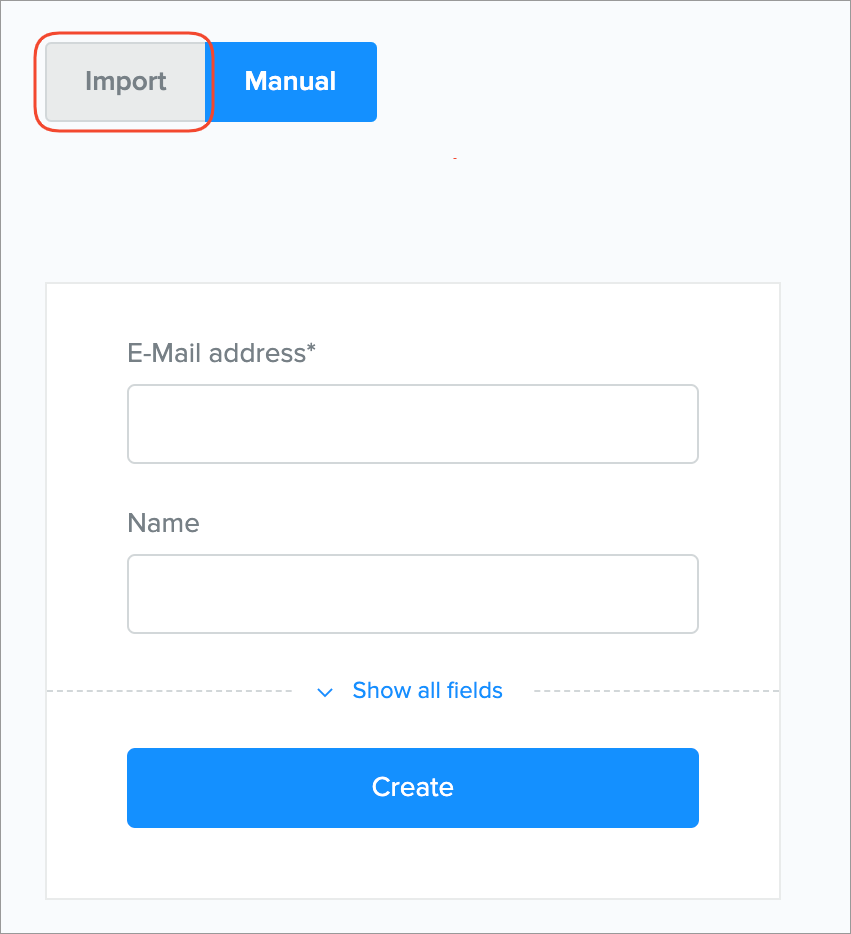Screen dimensions: 851x934
Task: Click the grey Import button
Action: pyautogui.click(x=125, y=82)
